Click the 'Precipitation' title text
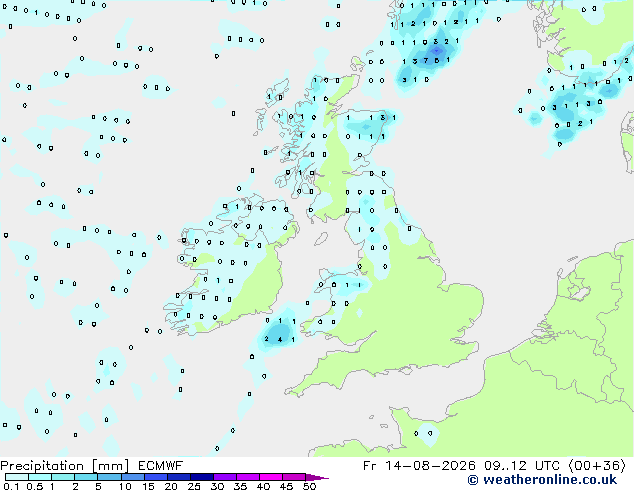Screen dimensions: 634x490 [42, 466]
